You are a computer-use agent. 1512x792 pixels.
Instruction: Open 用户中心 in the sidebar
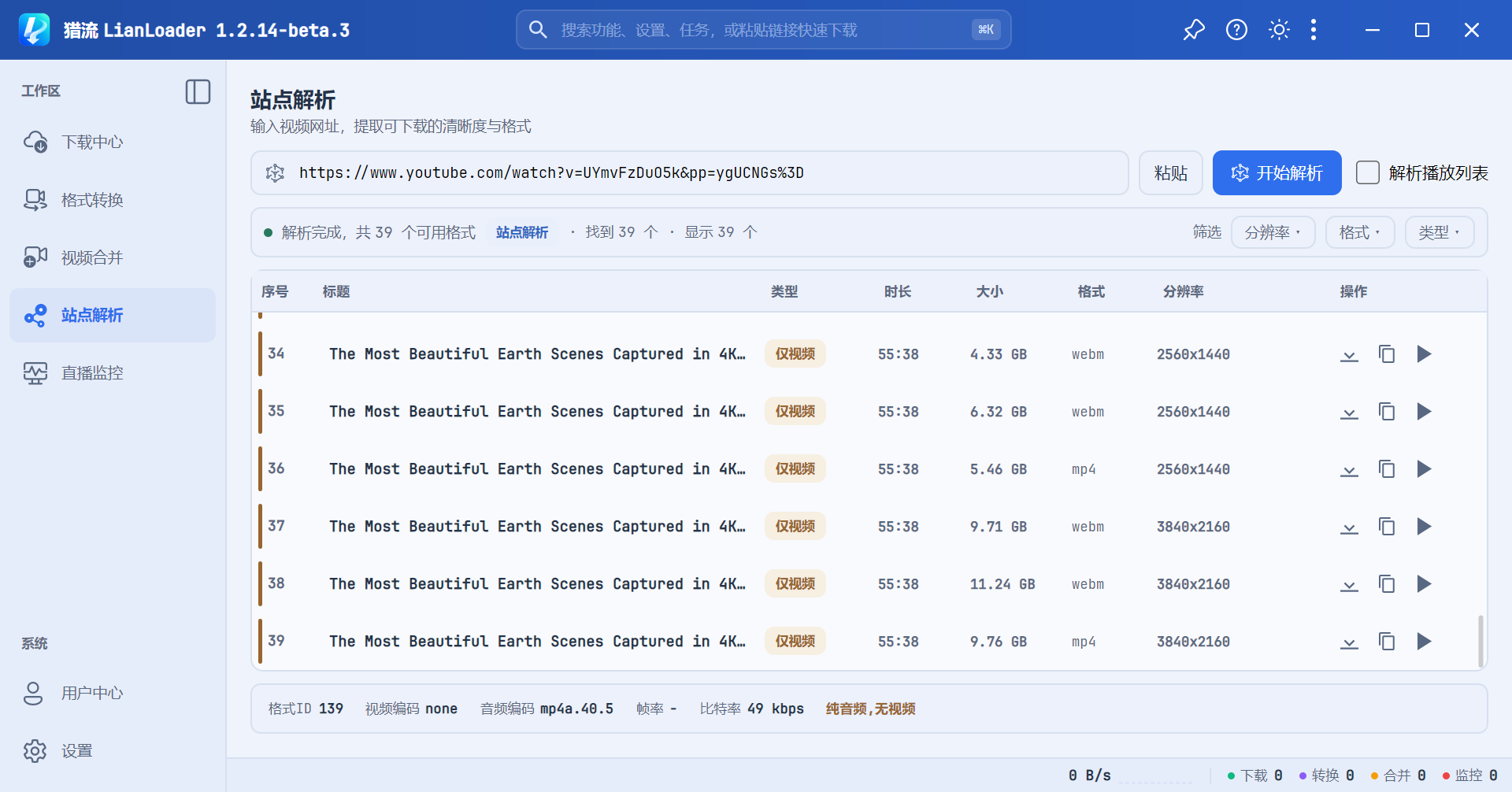click(113, 693)
